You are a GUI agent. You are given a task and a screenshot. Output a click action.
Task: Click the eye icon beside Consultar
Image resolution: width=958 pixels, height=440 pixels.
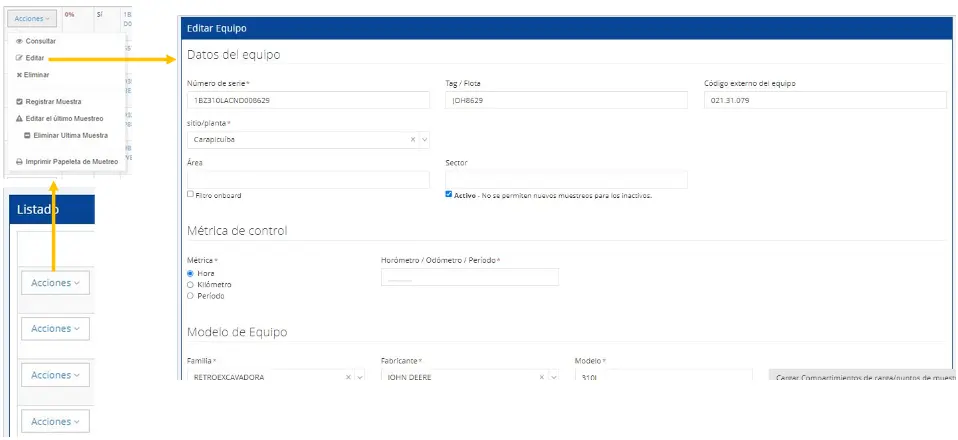(19, 41)
